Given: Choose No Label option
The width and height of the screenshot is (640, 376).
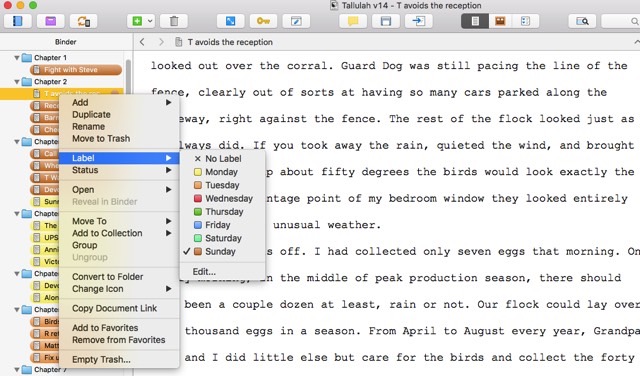Looking at the screenshot, I should [x=223, y=158].
